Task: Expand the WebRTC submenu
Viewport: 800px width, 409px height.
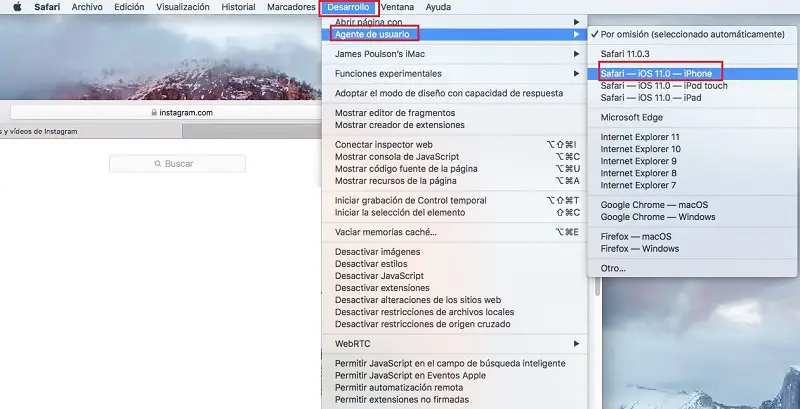Action: click(455, 344)
